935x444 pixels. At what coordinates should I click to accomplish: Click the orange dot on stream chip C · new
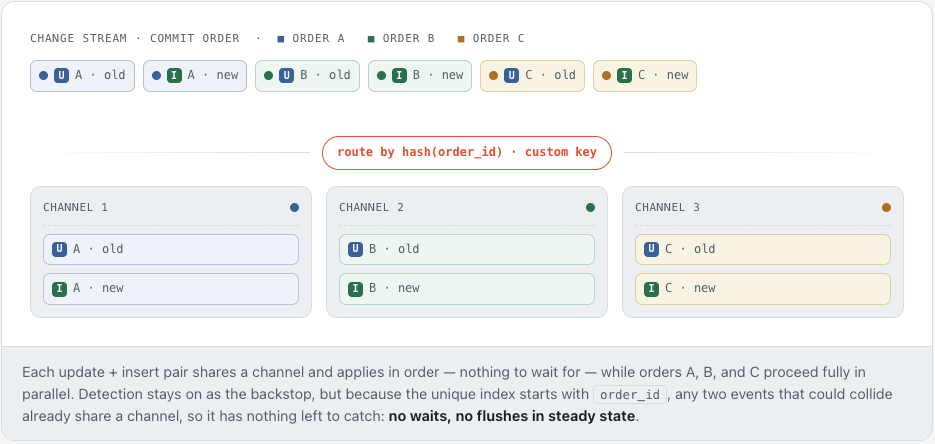pyautogui.click(x=606, y=76)
